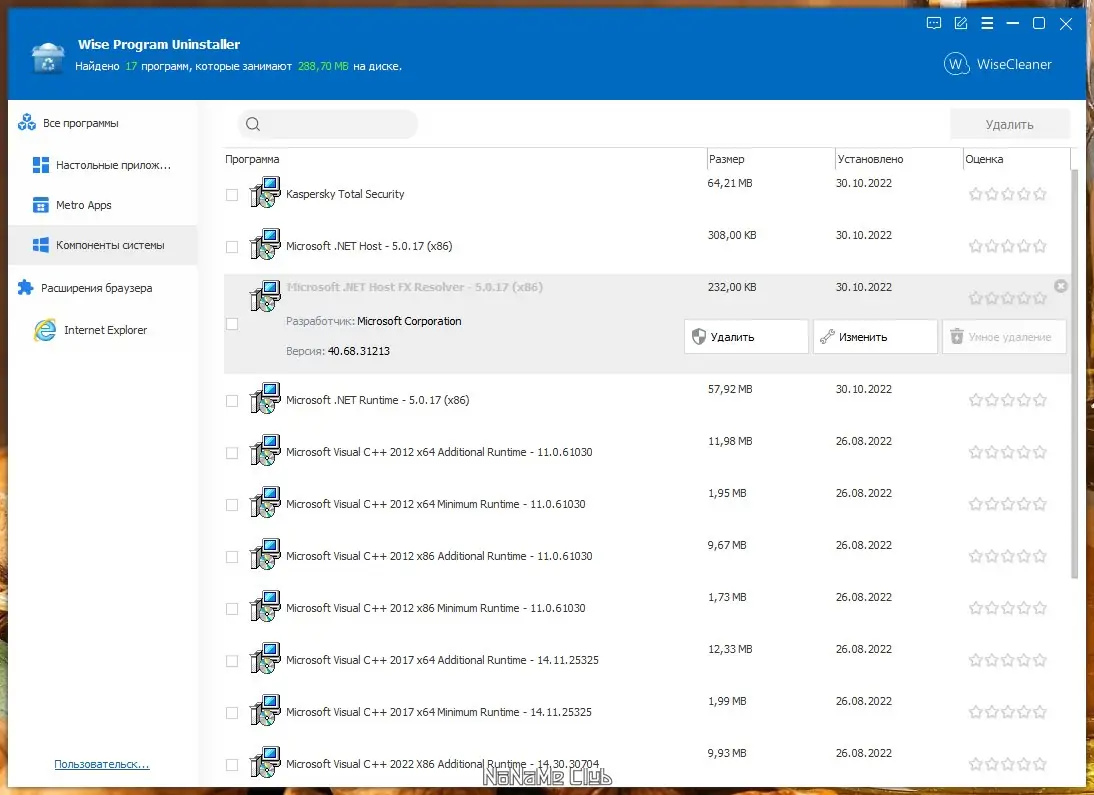Click the shield Удалить button for FX Resolver
The image size is (1094, 795).
point(746,336)
